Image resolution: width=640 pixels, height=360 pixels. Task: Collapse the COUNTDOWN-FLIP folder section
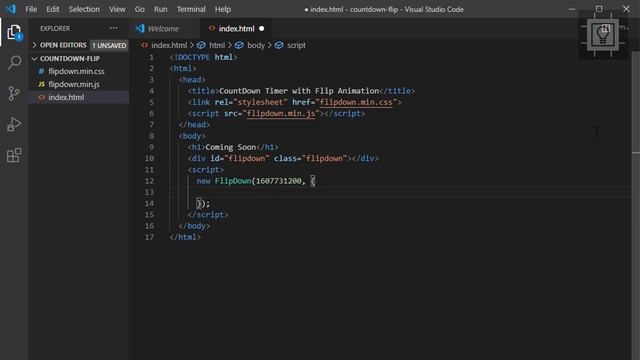(x=34, y=59)
